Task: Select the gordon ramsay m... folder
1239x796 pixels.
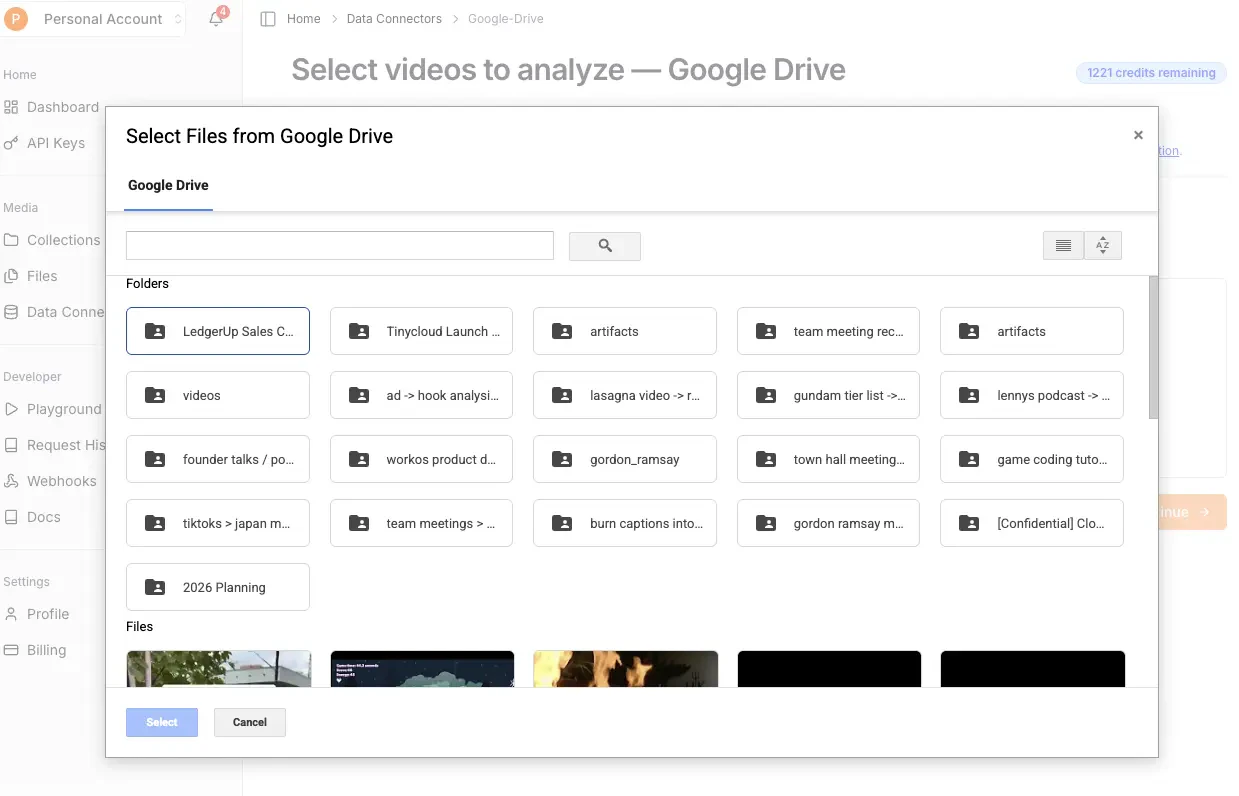Action: coord(829,523)
